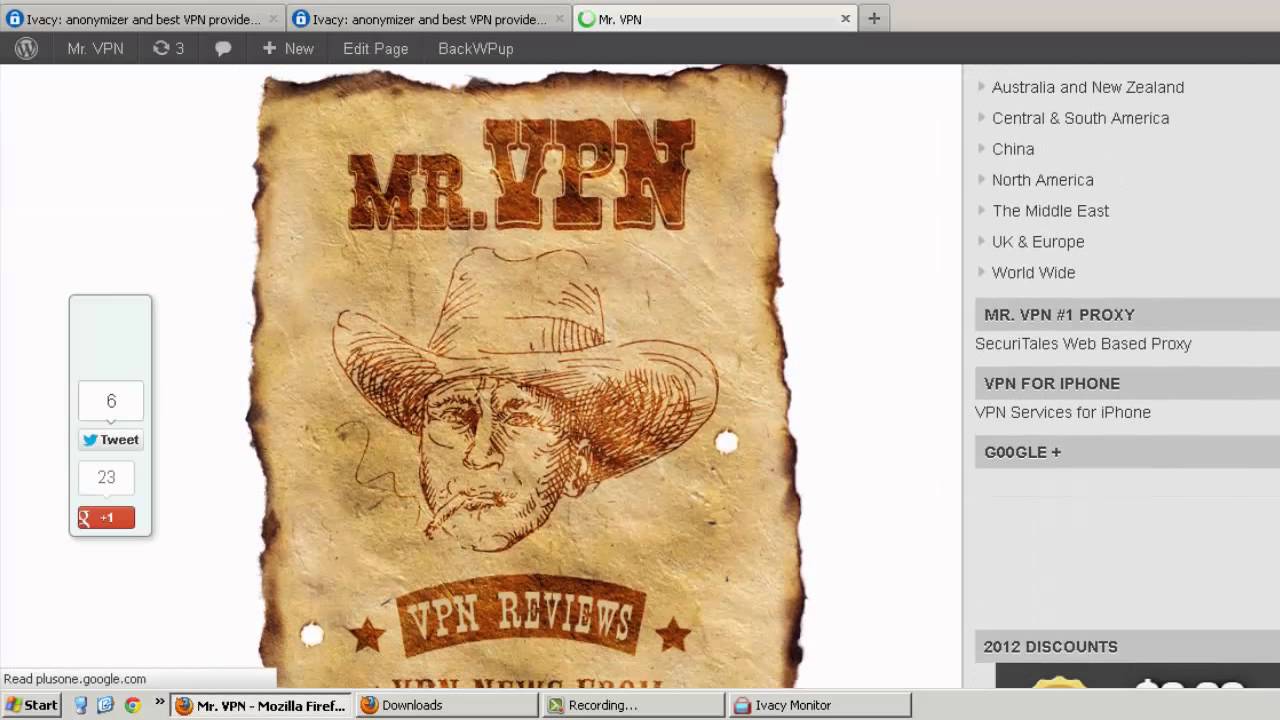The height and width of the screenshot is (720, 1280).
Task: Click the +1 count 23 bubble
Action: coord(106,478)
